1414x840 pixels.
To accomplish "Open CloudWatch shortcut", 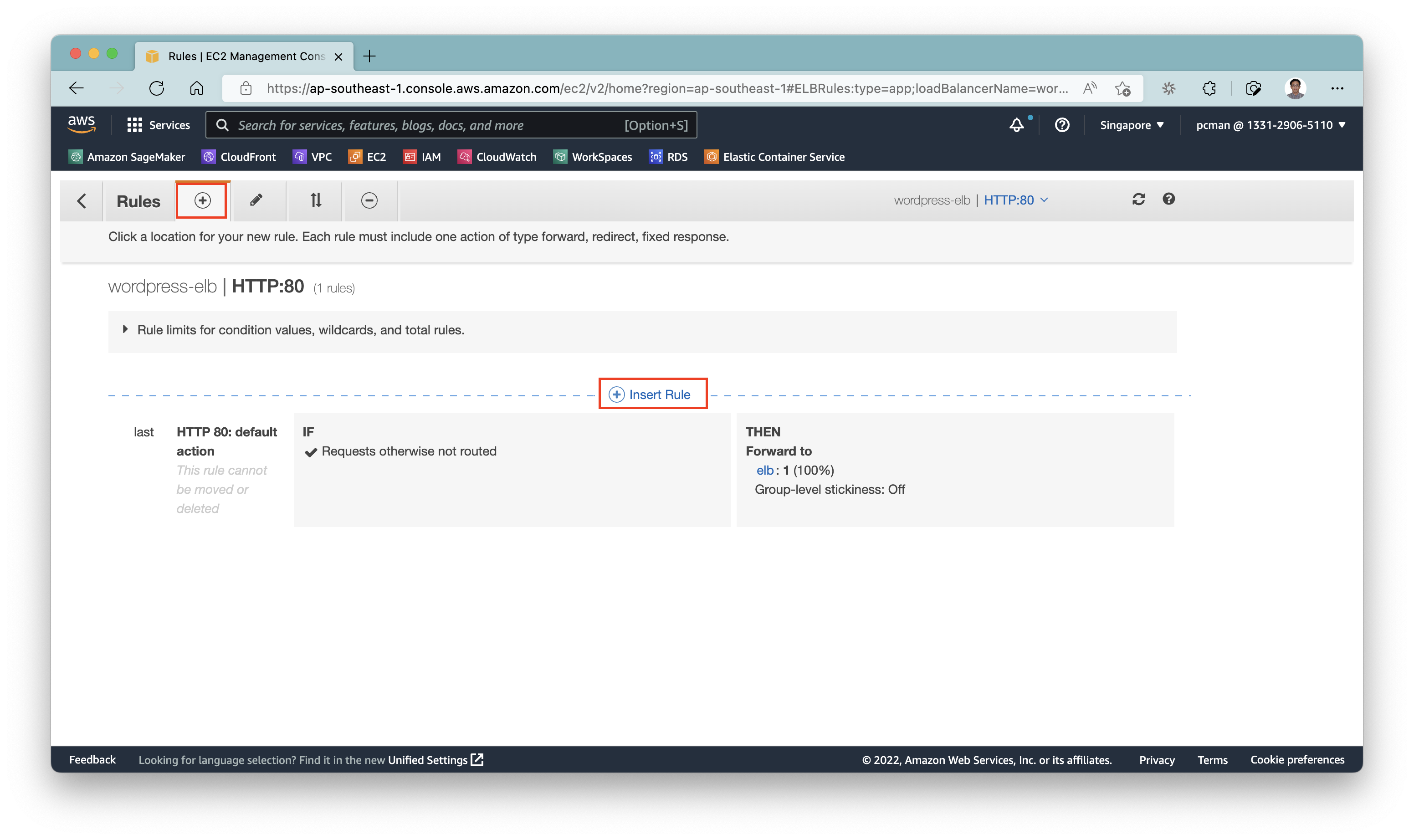I will (497, 157).
